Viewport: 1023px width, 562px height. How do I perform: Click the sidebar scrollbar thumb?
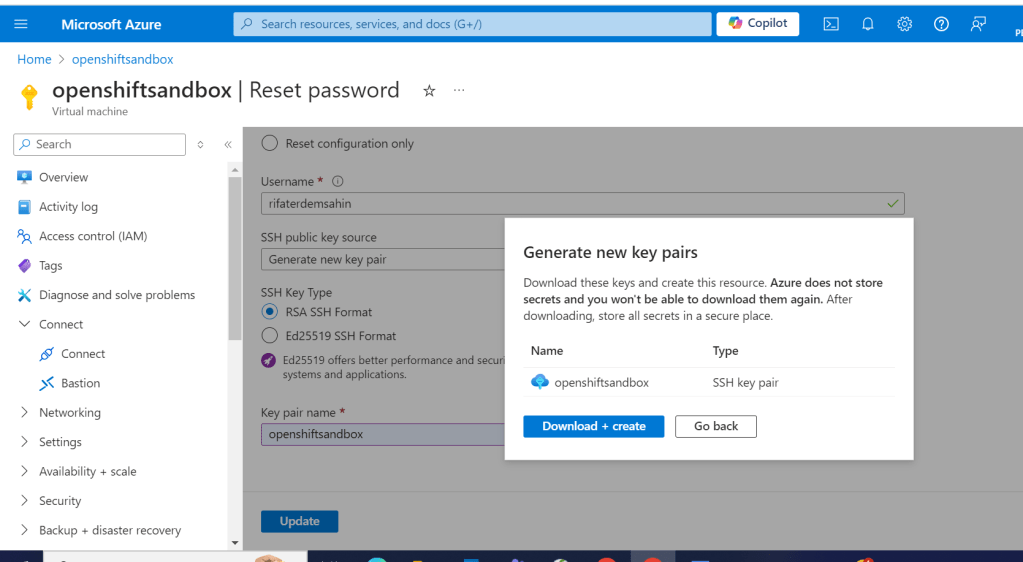click(235, 258)
